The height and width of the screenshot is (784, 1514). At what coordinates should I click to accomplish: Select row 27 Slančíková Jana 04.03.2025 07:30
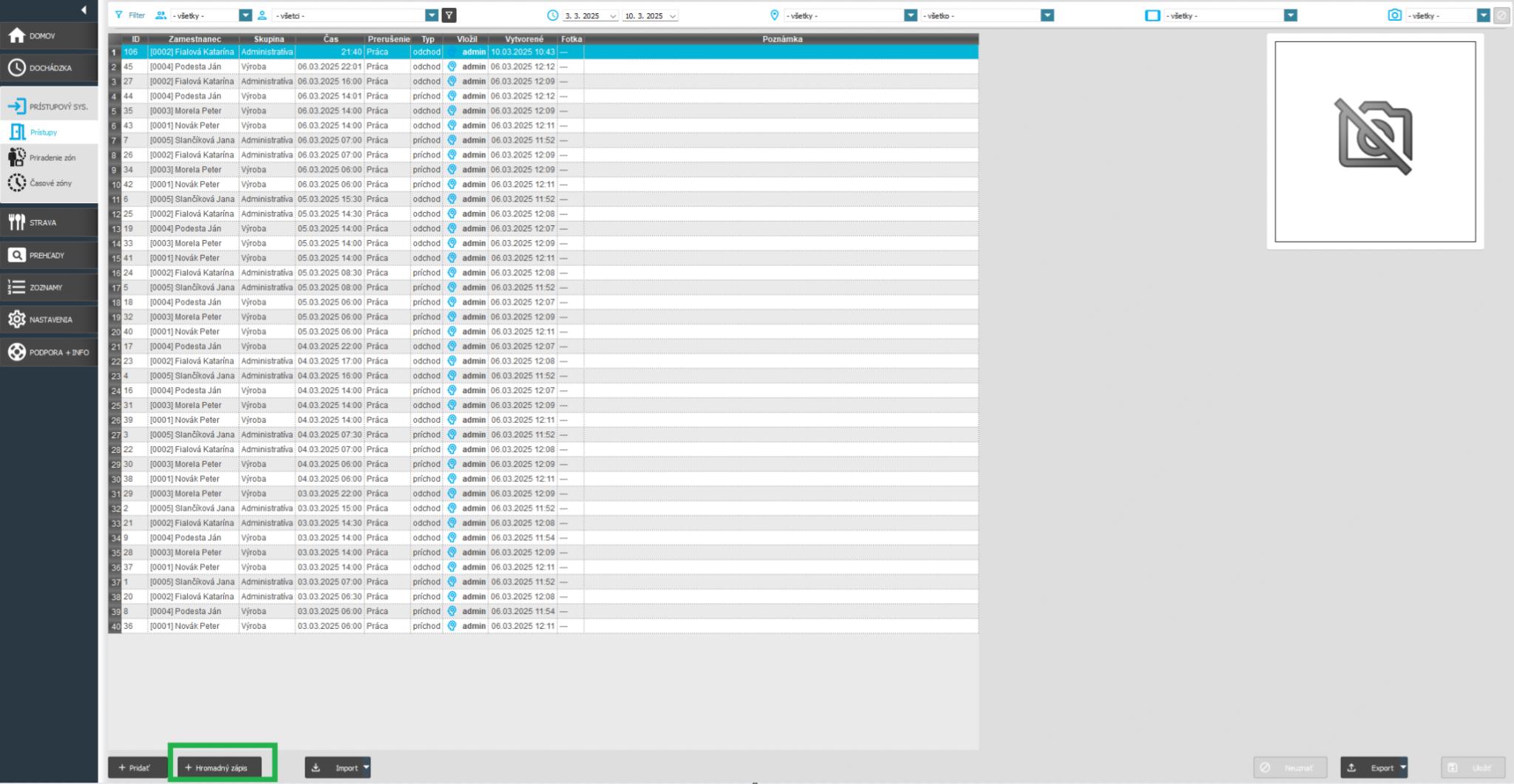click(x=543, y=434)
